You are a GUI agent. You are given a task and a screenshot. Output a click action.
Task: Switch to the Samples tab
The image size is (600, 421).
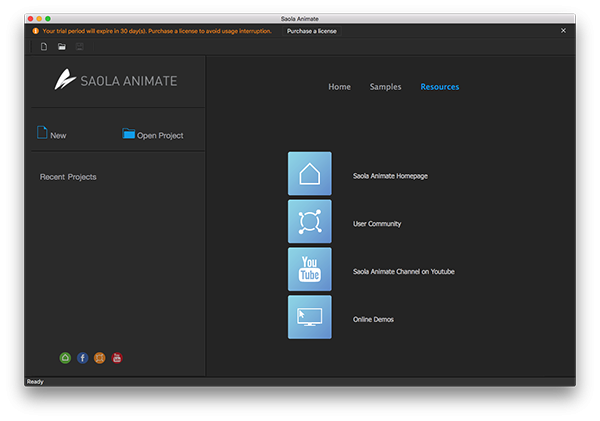(x=385, y=87)
